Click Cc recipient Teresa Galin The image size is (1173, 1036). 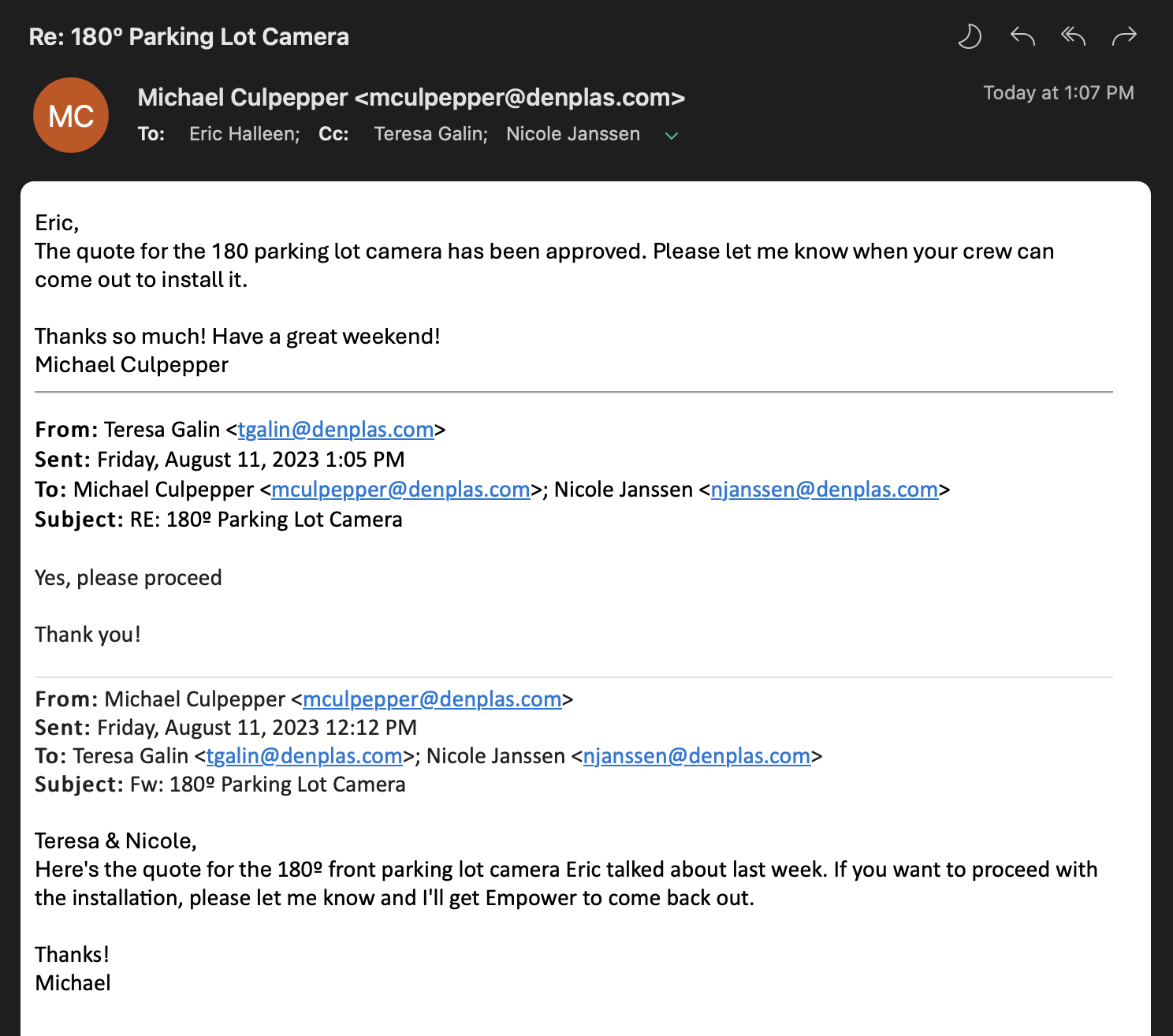[430, 134]
